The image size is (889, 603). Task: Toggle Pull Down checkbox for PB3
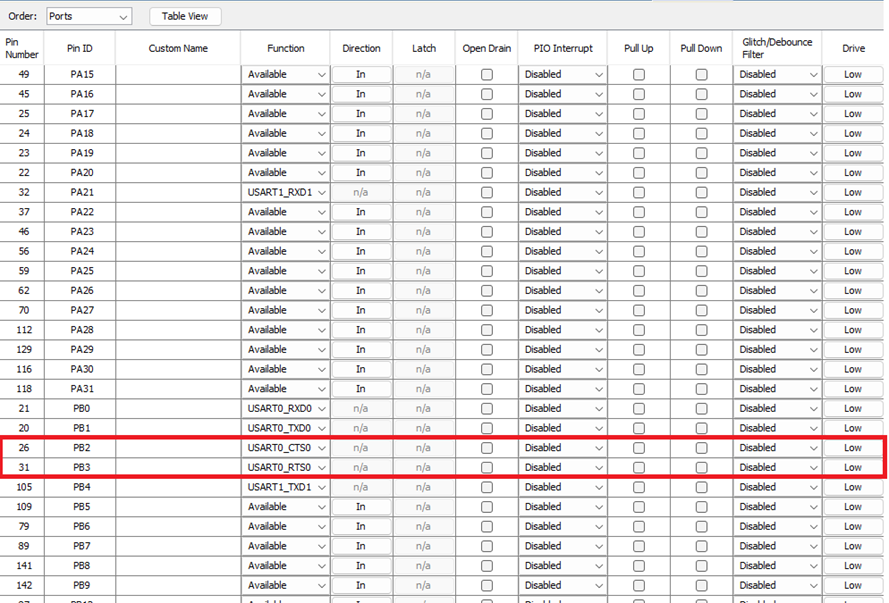[x=701, y=468]
